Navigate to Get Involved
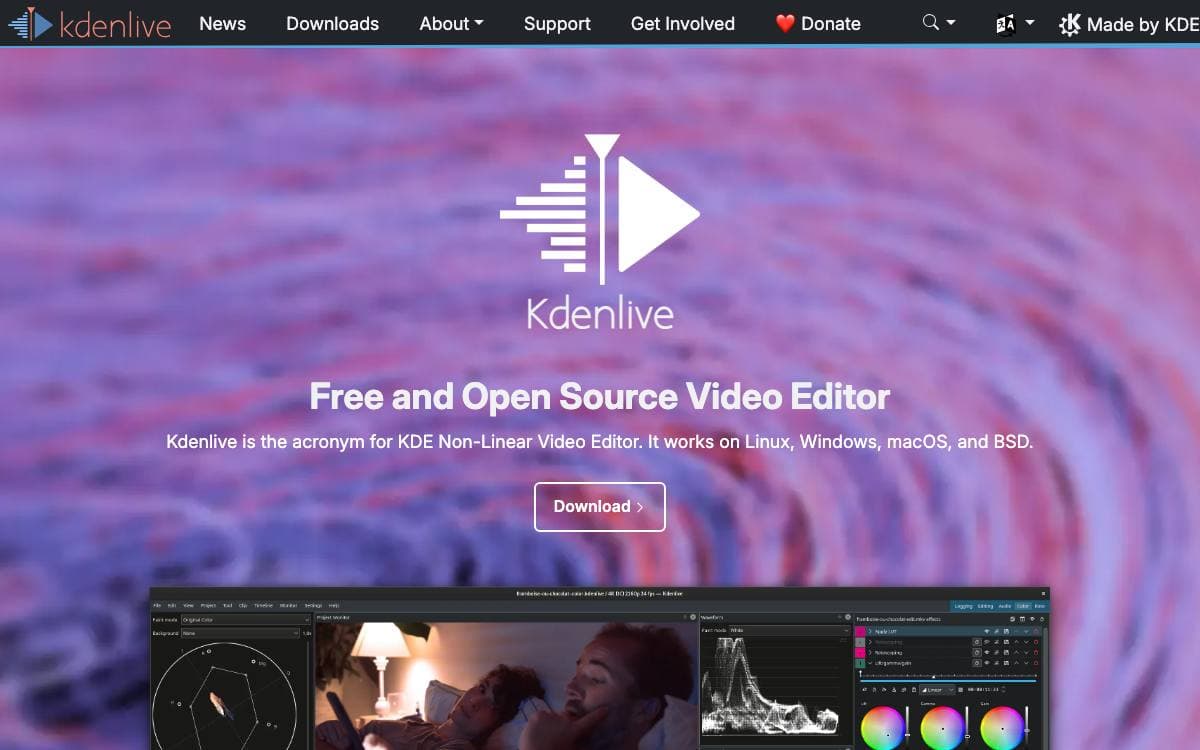The width and height of the screenshot is (1200, 750). [683, 23]
